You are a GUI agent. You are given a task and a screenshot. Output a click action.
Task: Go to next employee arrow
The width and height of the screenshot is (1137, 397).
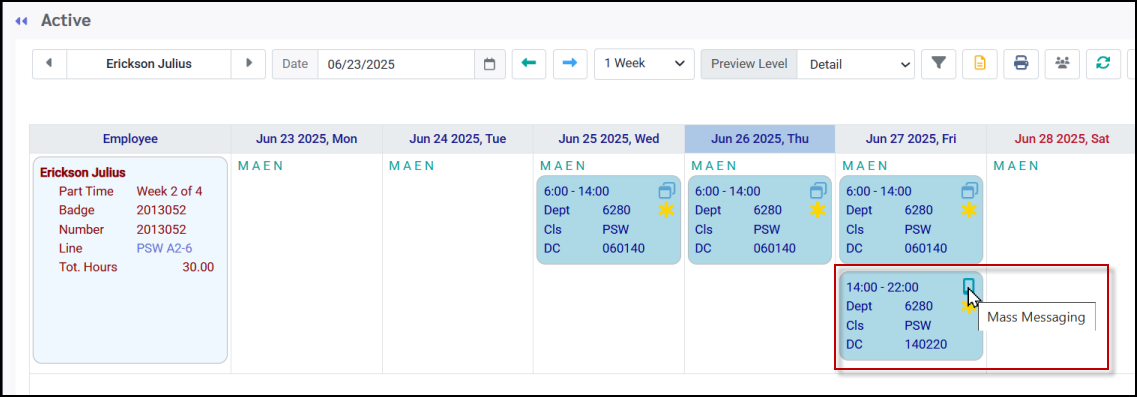point(249,64)
